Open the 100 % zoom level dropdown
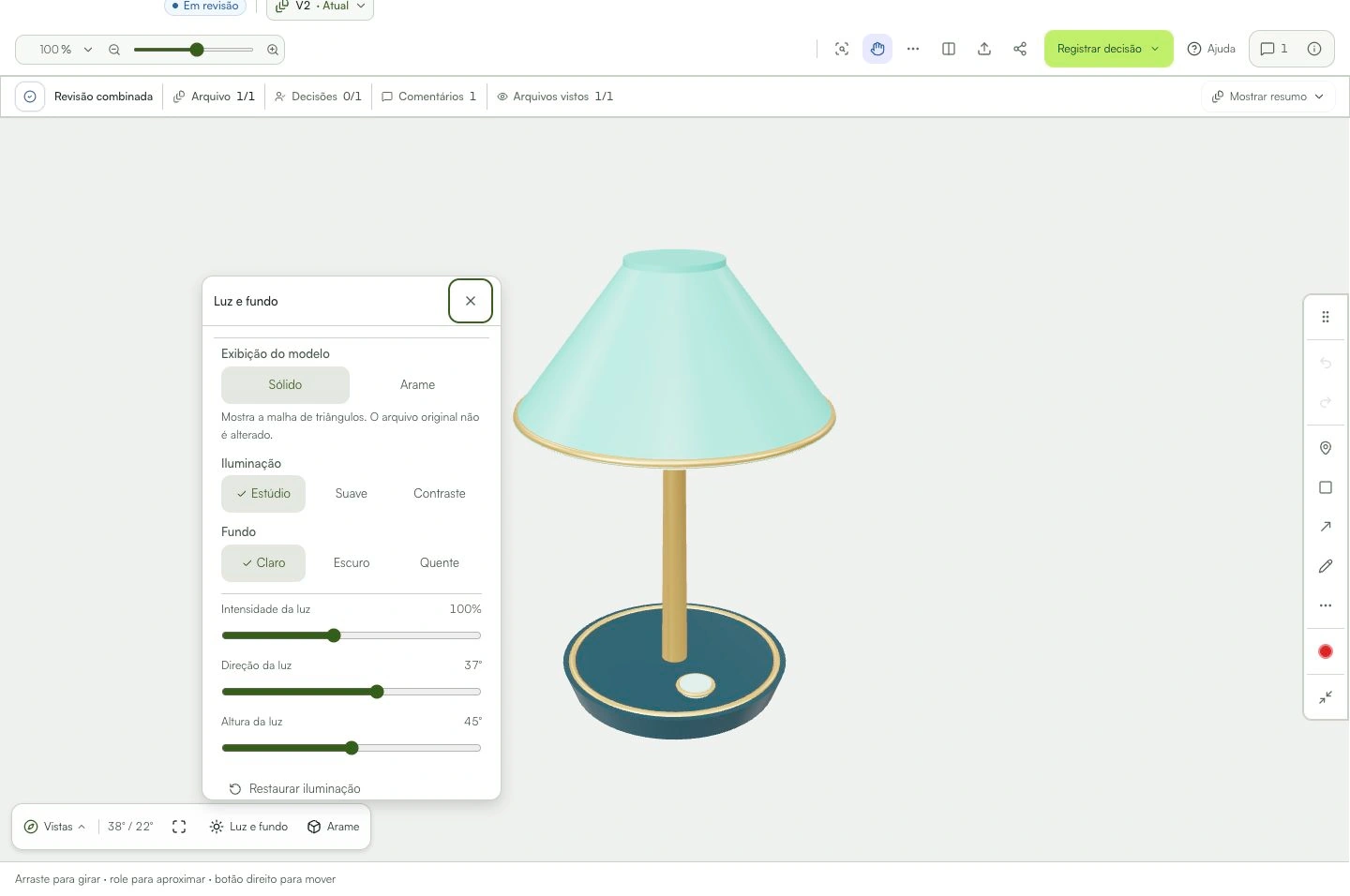This screenshot has width=1350, height=896. tap(65, 50)
